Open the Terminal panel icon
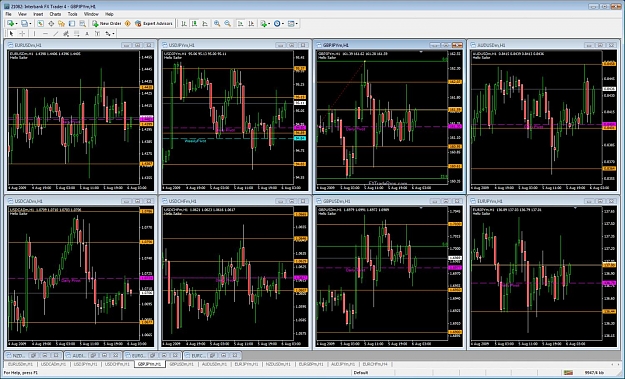 coord(72,24)
